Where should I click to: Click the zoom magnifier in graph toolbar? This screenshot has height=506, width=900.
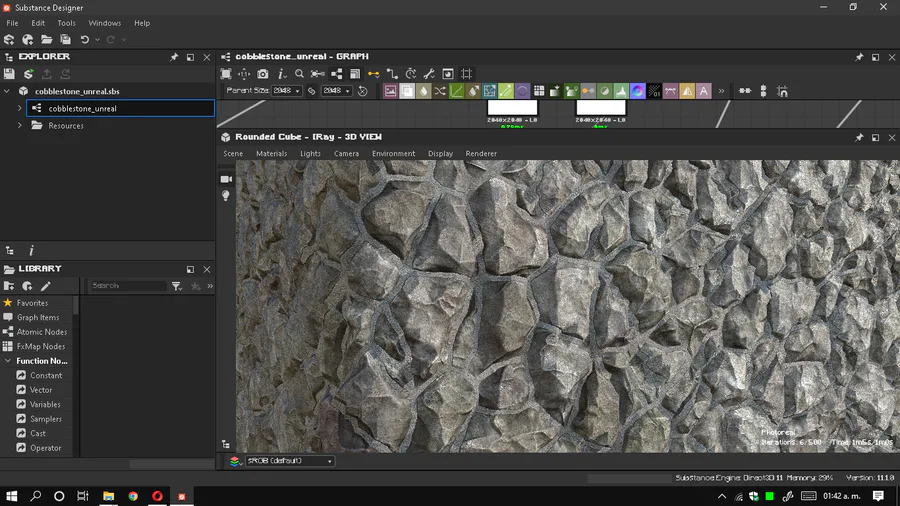coord(299,74)
